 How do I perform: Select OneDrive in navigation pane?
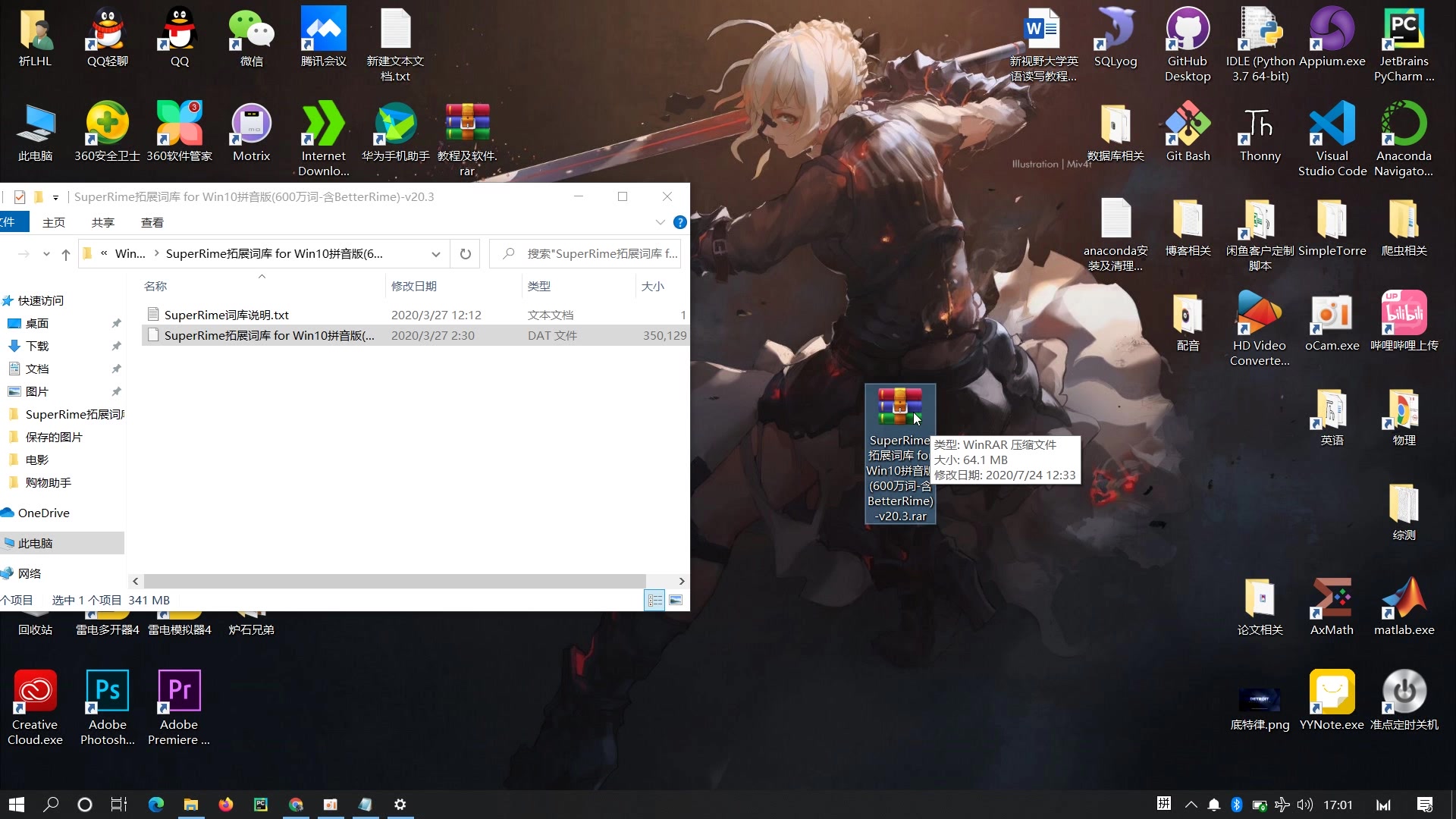coord(43,513)
